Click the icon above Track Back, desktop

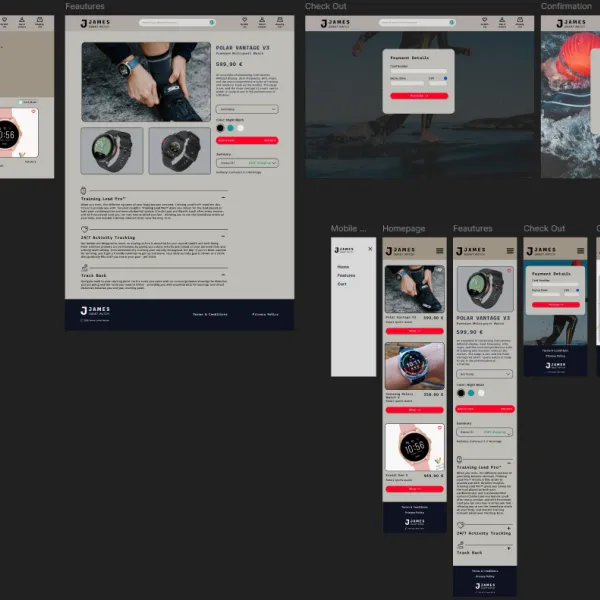coord(85,267)
